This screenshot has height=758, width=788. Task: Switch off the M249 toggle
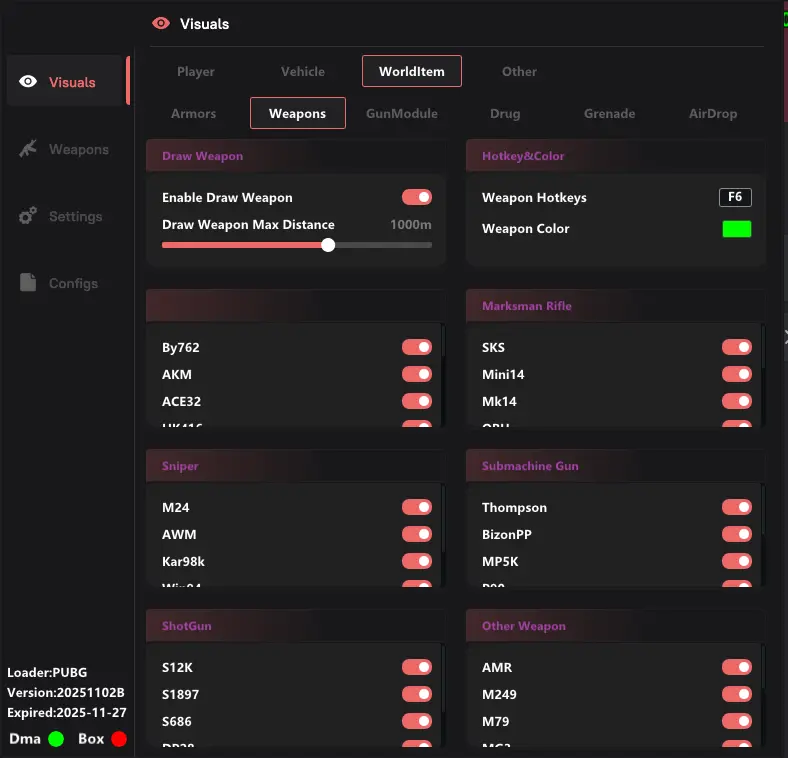click(737, 694)
